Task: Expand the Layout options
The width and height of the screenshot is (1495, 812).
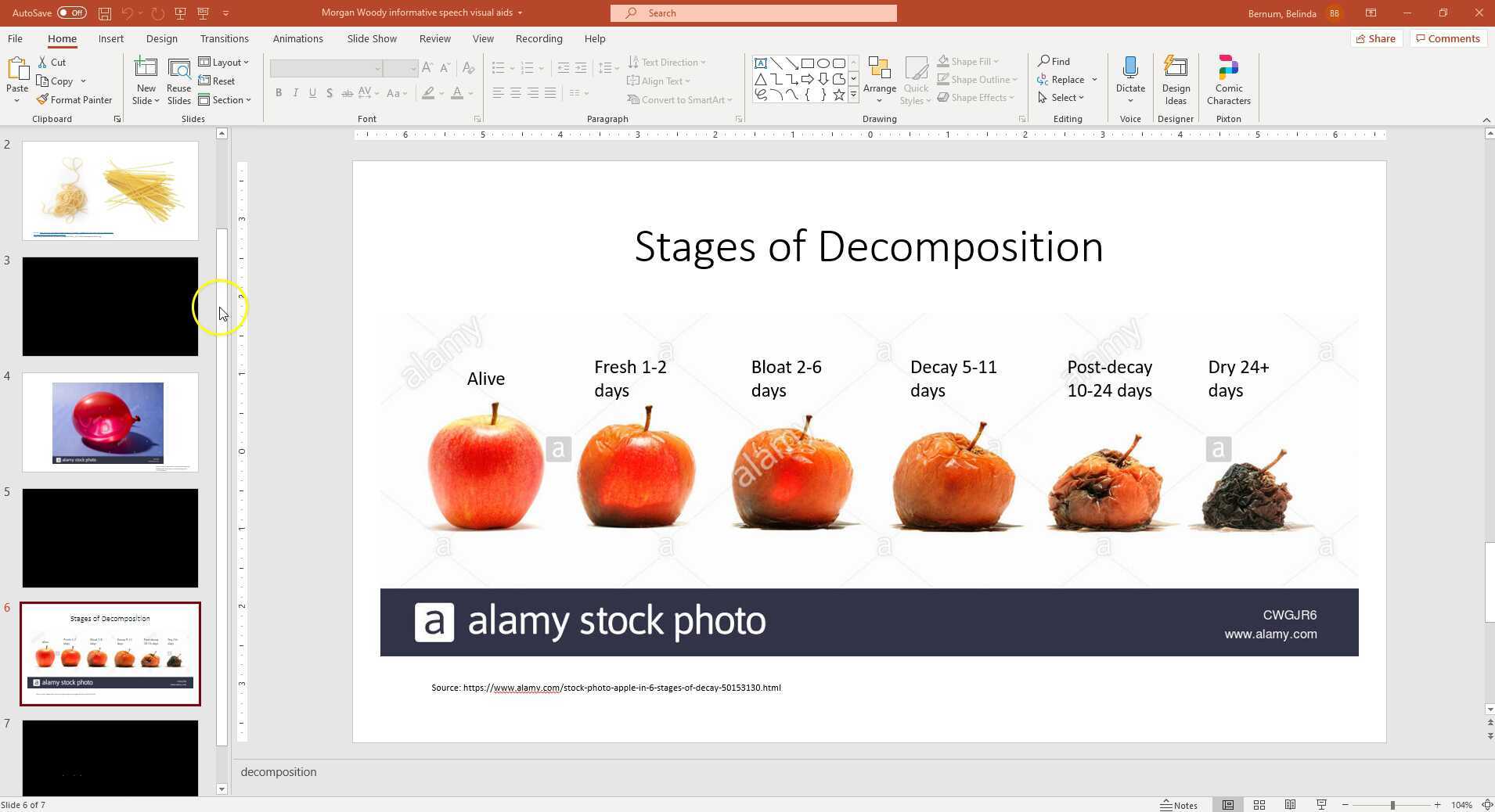Action: 225,62
